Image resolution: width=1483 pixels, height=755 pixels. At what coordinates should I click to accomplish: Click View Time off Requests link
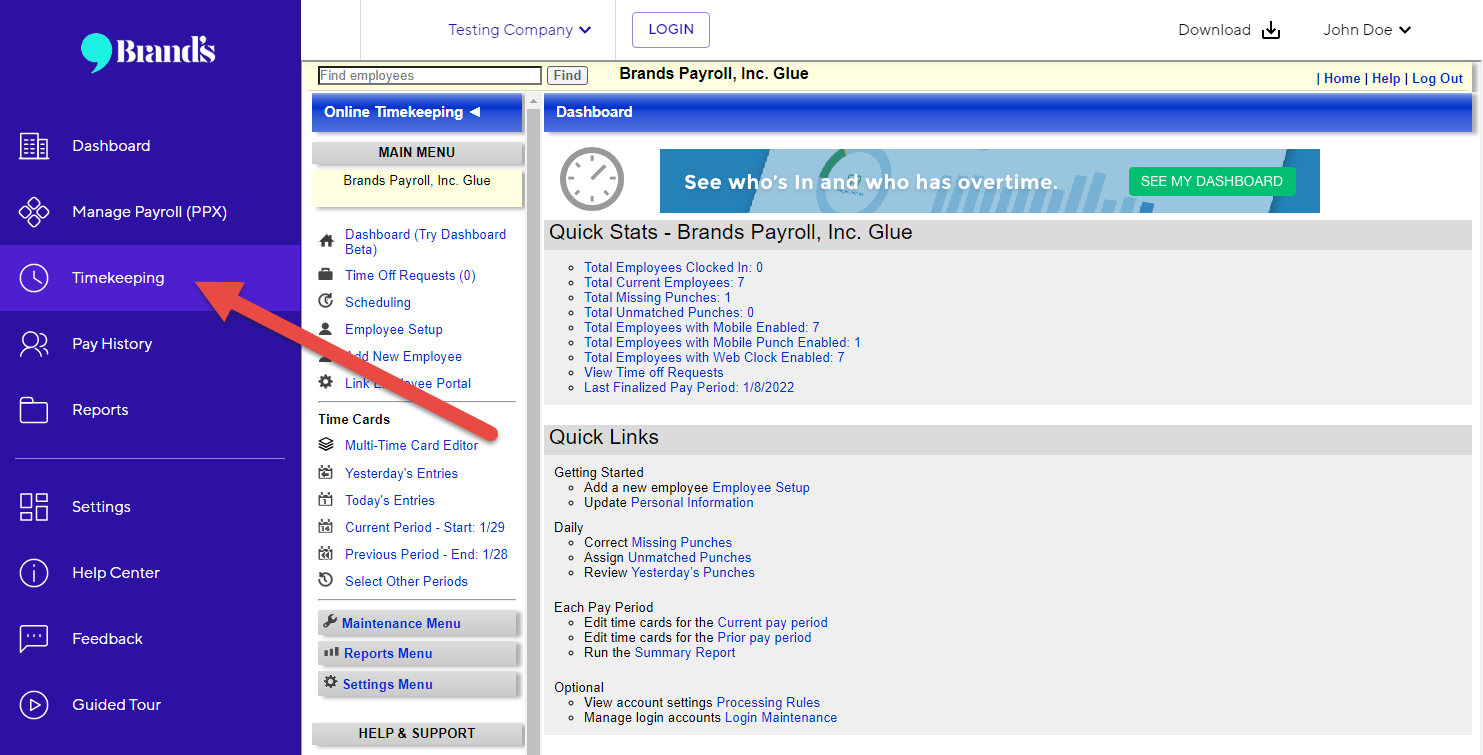pyautogui.click(x=653, y=372)
